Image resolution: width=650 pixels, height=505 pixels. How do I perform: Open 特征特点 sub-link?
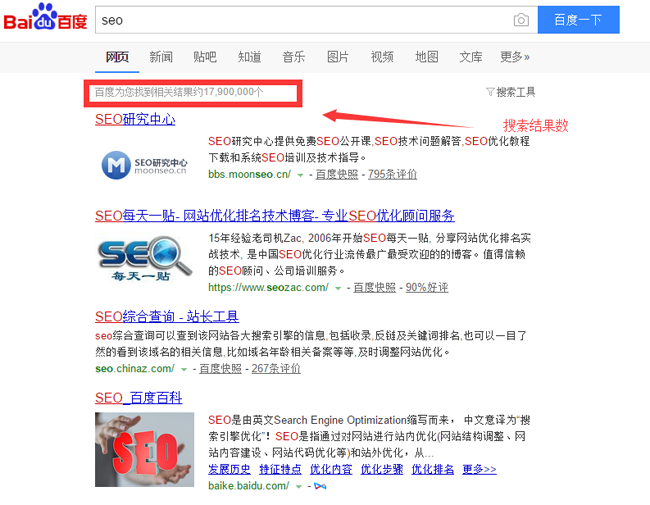click(280, 469)
